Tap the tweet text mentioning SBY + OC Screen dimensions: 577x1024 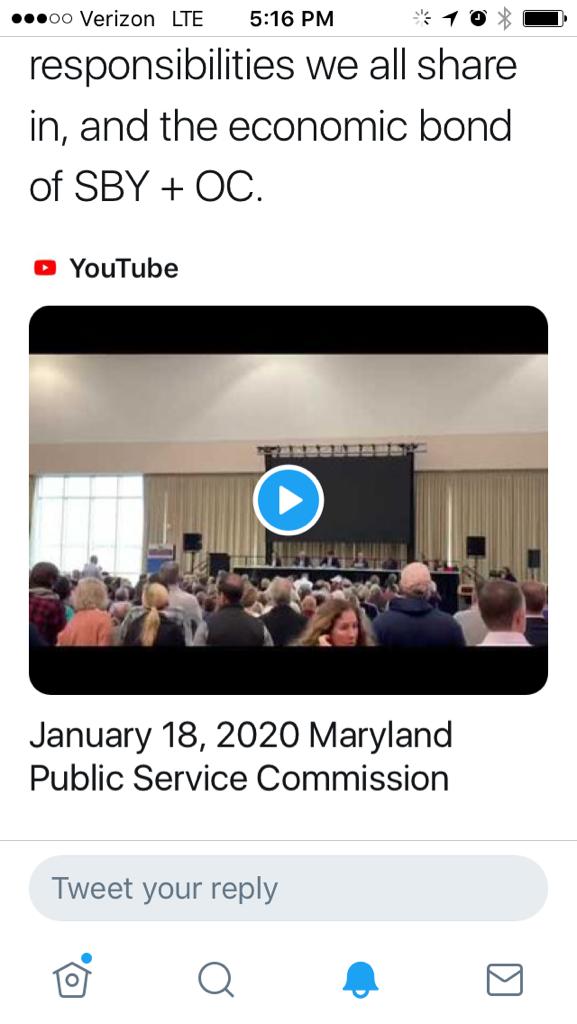[273, 125]
